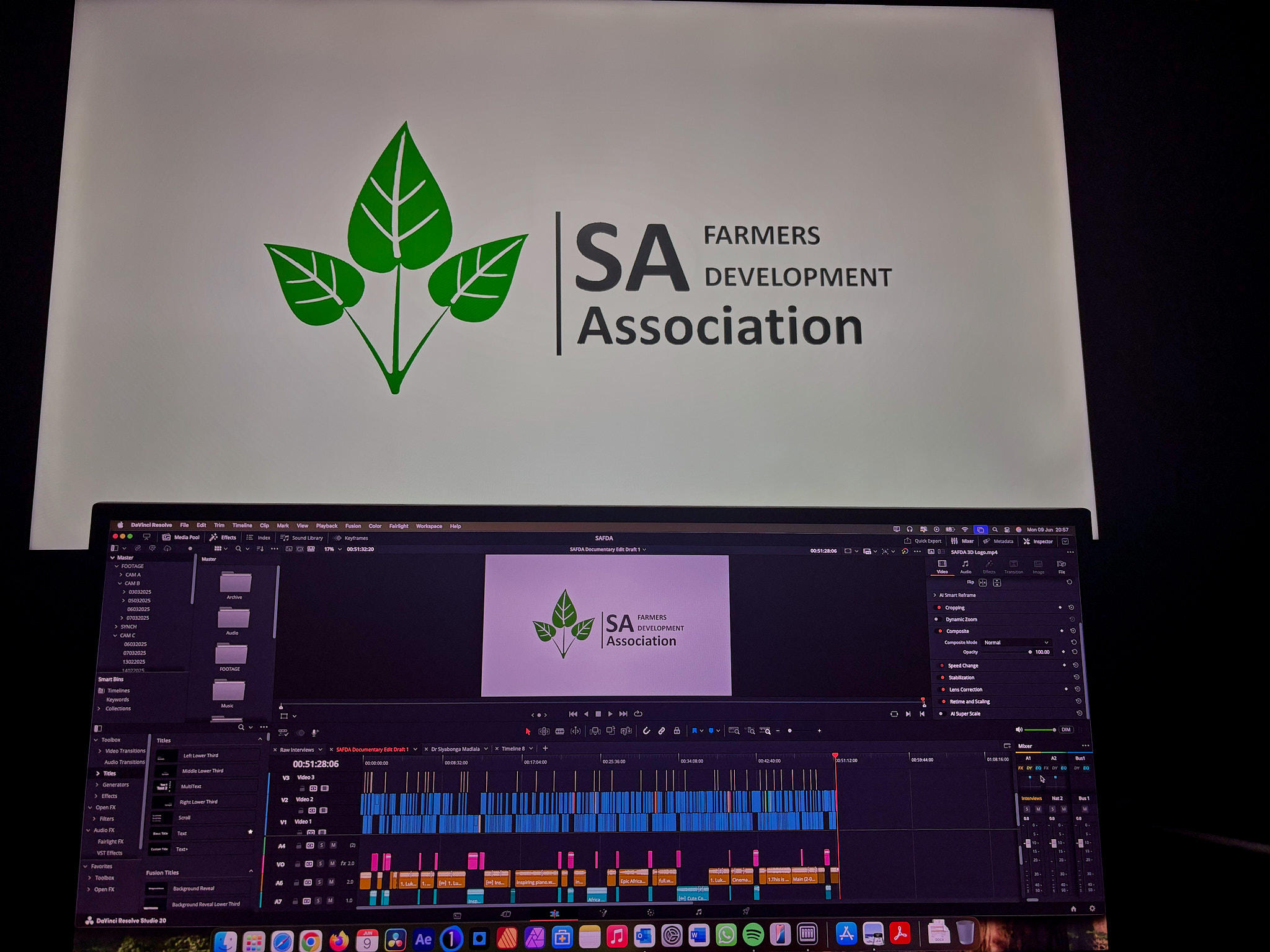Toggle the Linked Selection chain icon
Image resolution: width=1270 pixels, height=952 pixels.
click(662, 731)
